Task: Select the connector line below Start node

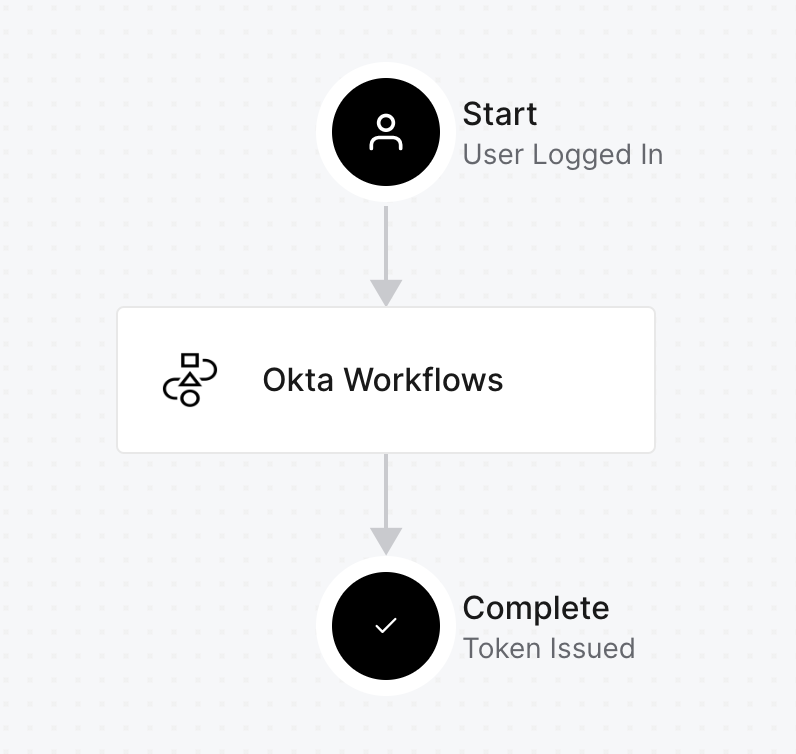Action: (x=386, y=240)
